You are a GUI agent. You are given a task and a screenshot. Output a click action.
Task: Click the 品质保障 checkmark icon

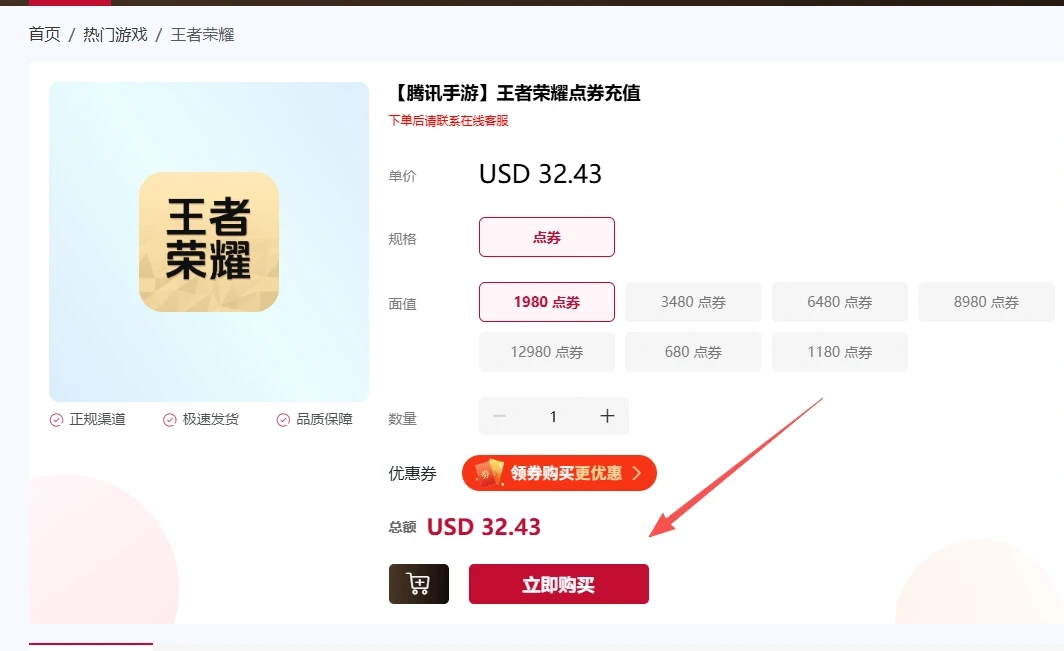[283, 420]
